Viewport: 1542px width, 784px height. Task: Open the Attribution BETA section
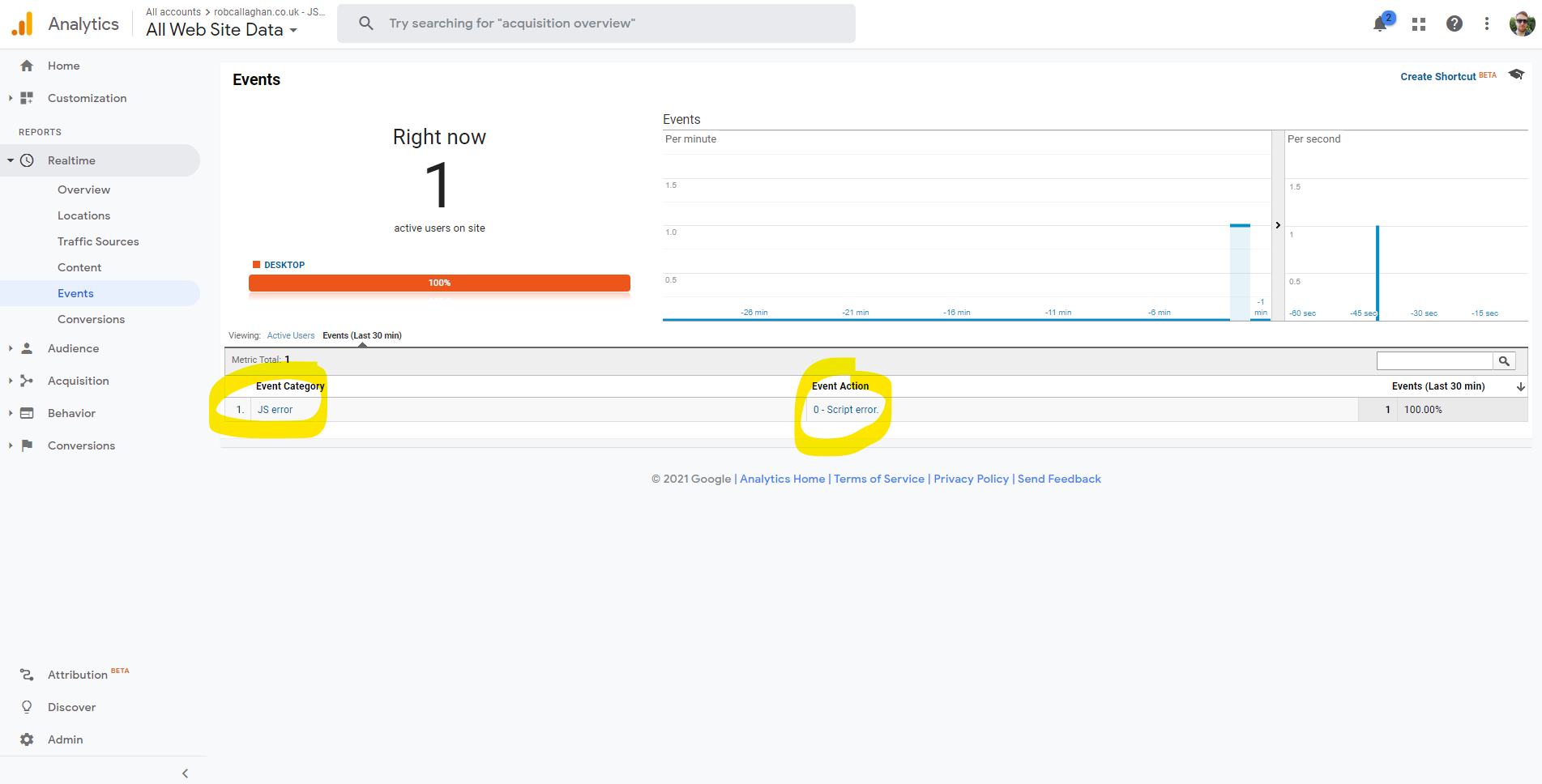pos(78,674)
